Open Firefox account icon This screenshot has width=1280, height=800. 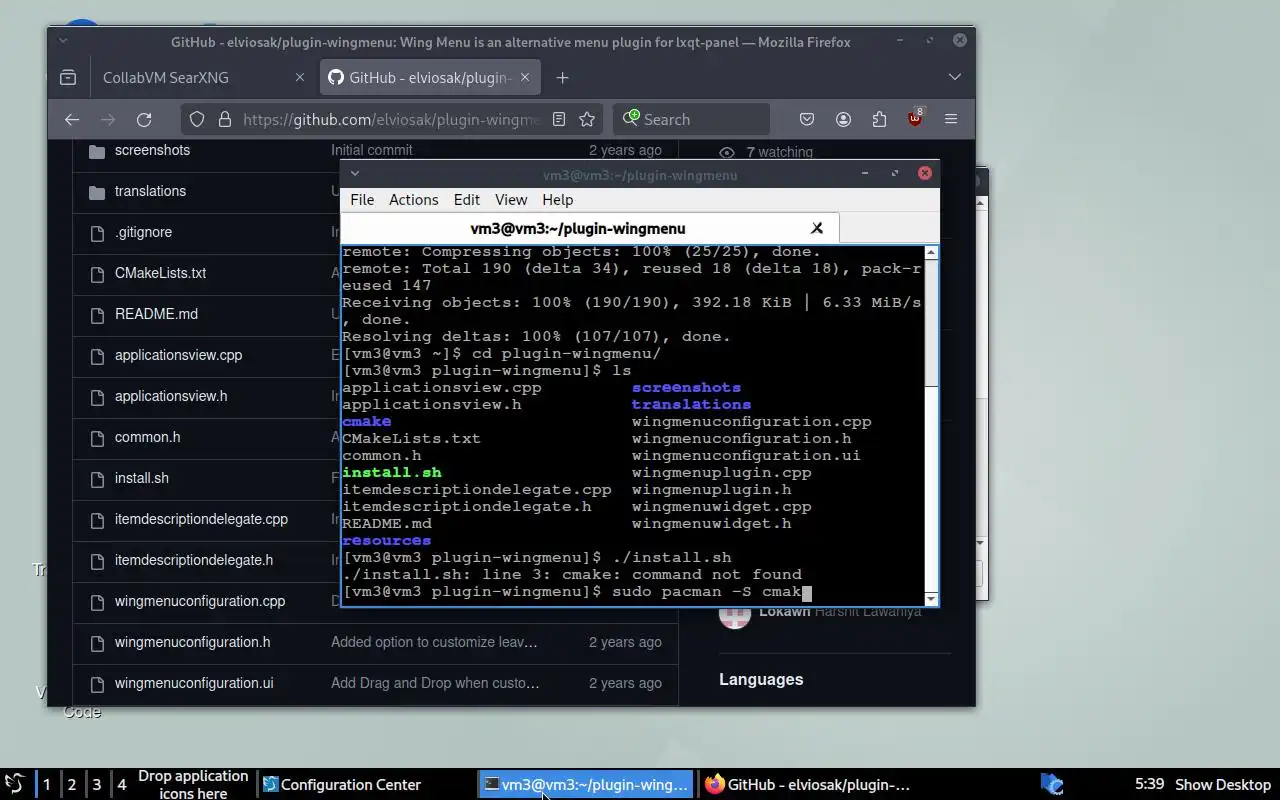(x=843, y=119)
